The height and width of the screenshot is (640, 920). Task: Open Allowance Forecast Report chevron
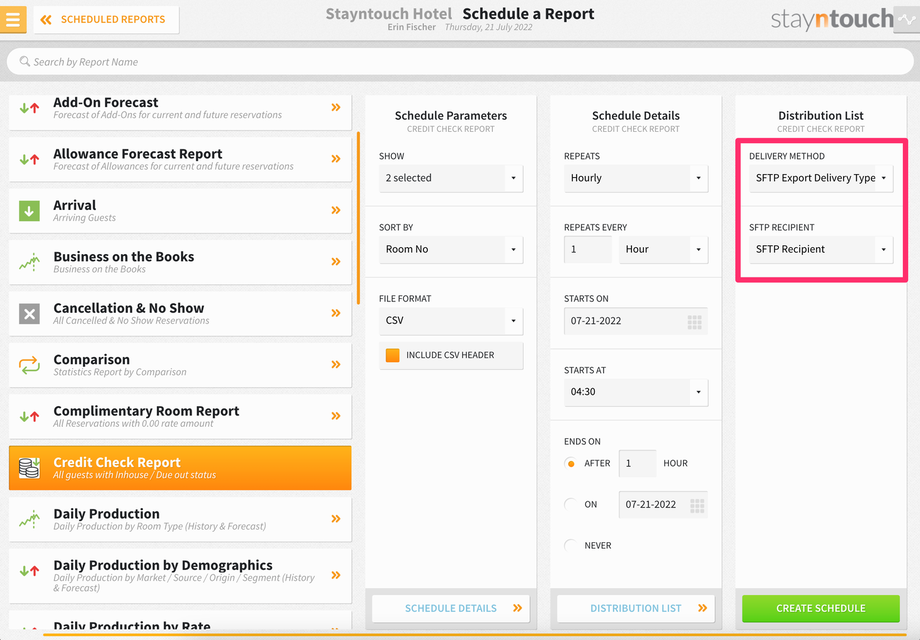[336, 159]
